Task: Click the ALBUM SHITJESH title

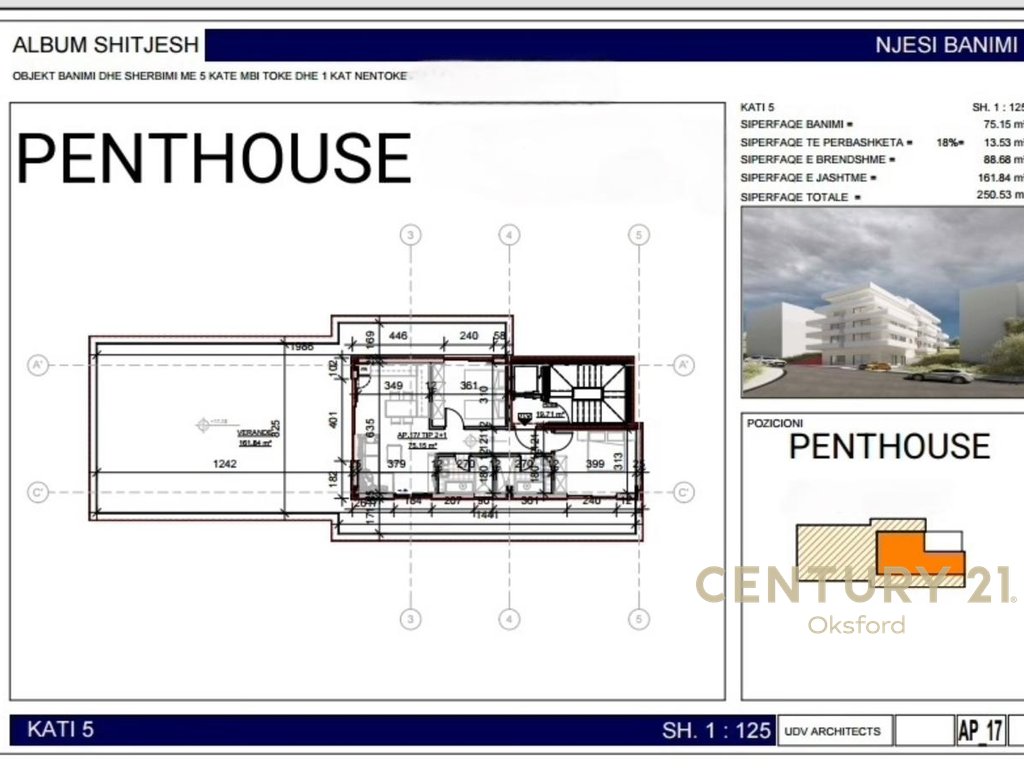Action: [x=106, y=45]
